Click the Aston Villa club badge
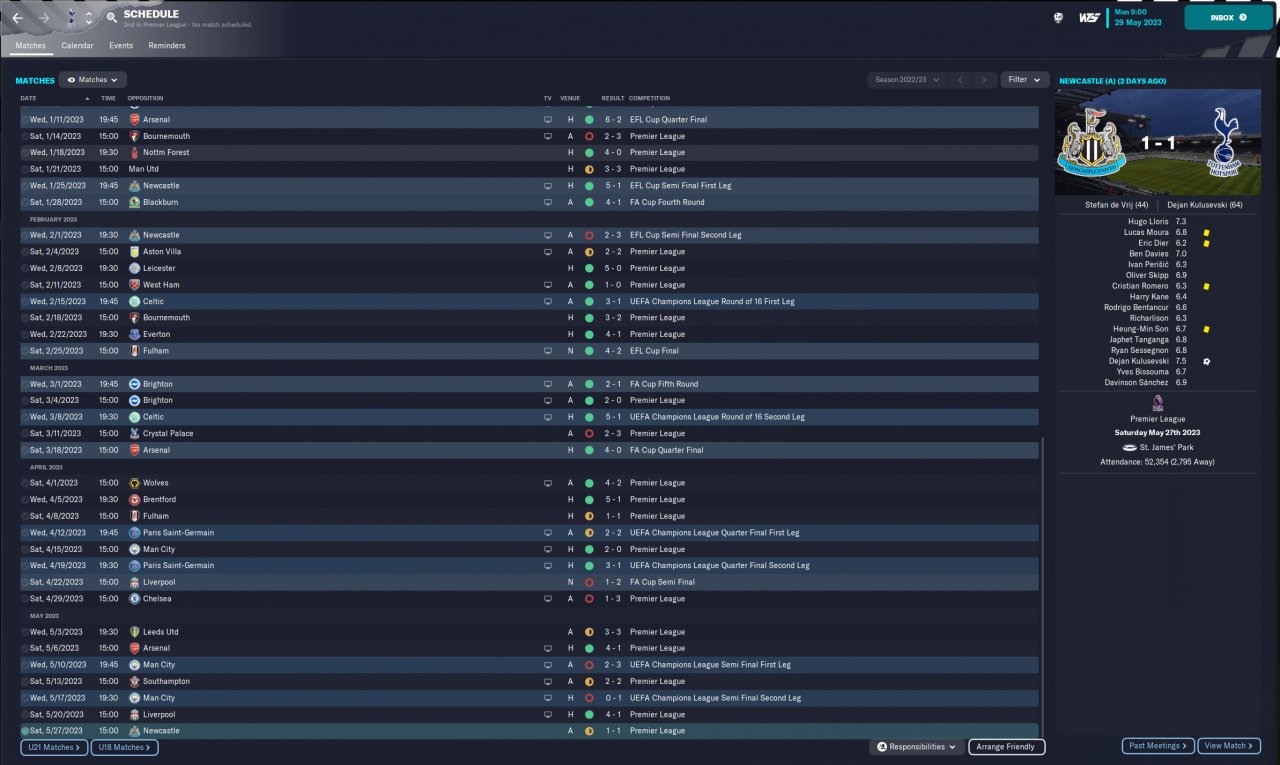 [x=135, y=252]
